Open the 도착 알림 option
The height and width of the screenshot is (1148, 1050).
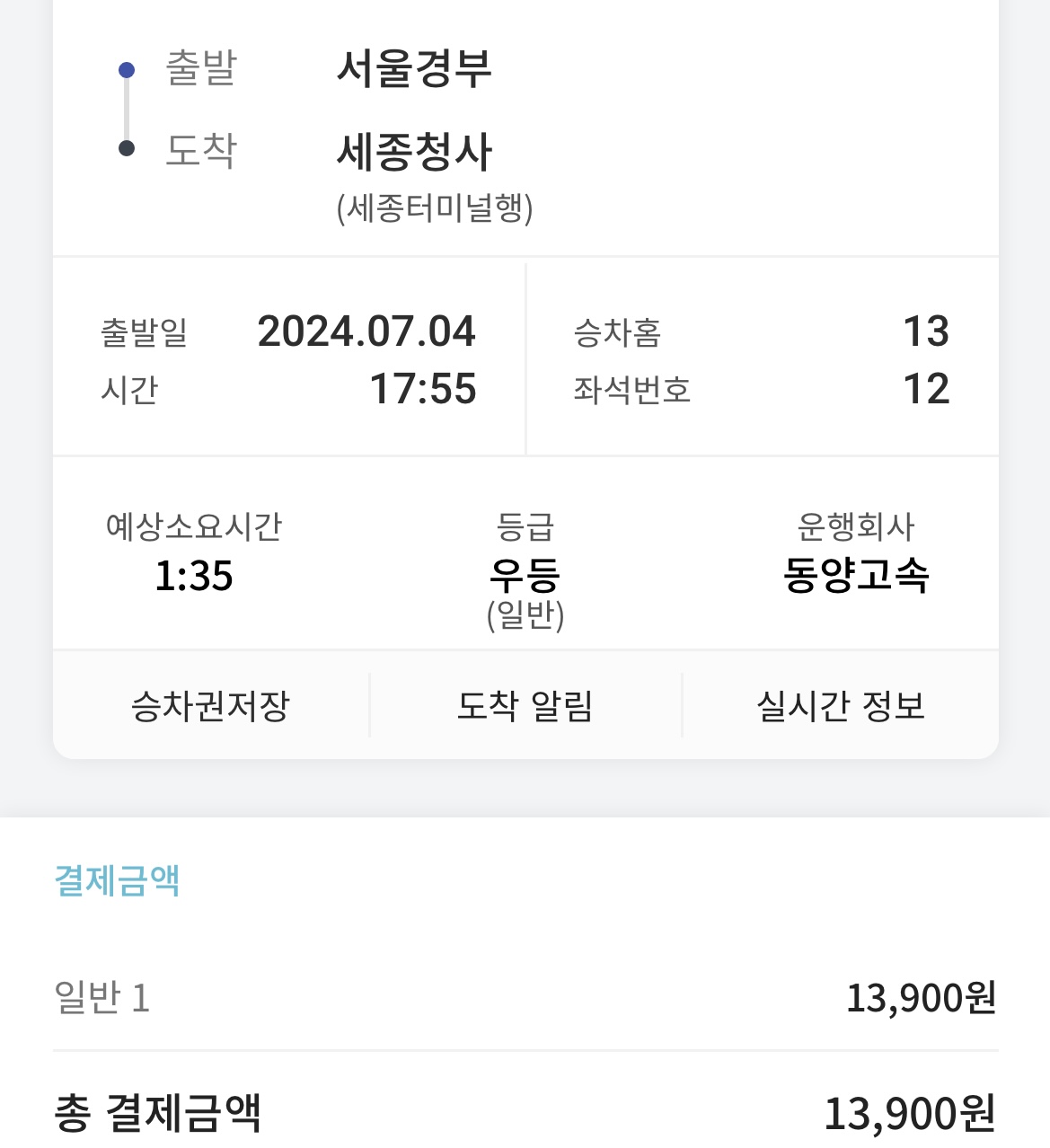525,706
